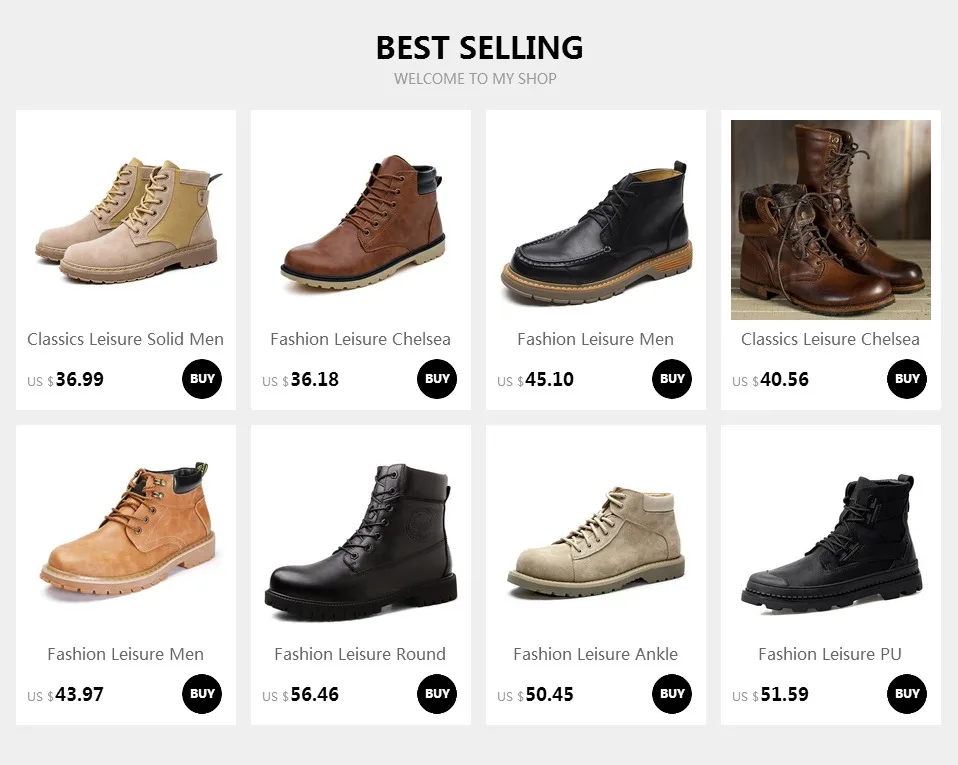958x765 pixels.
Task: Open the black moc-toe boot image
Action: (596, 220)
